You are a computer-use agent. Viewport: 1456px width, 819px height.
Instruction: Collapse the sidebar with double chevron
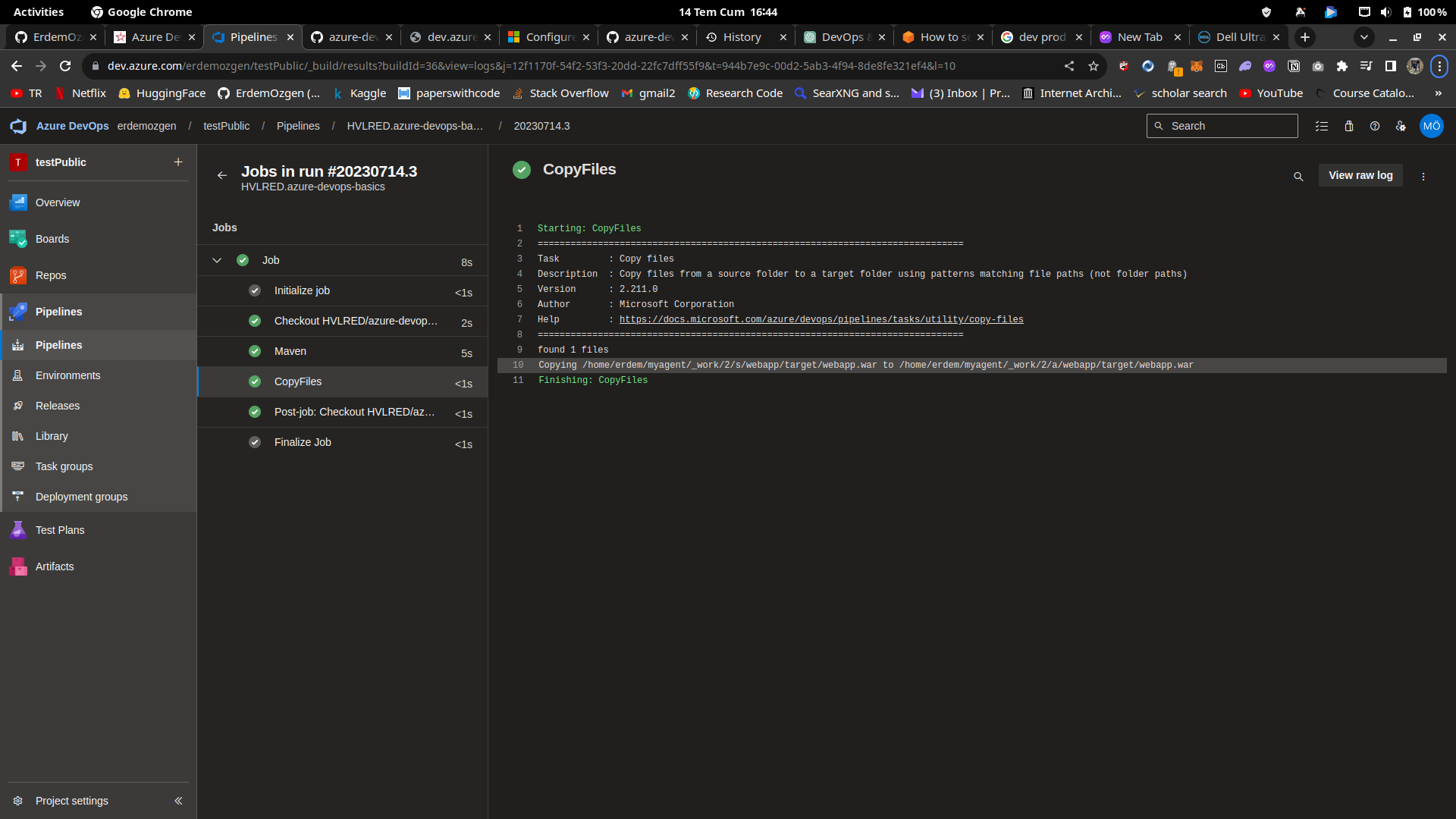tap(178, 801)
